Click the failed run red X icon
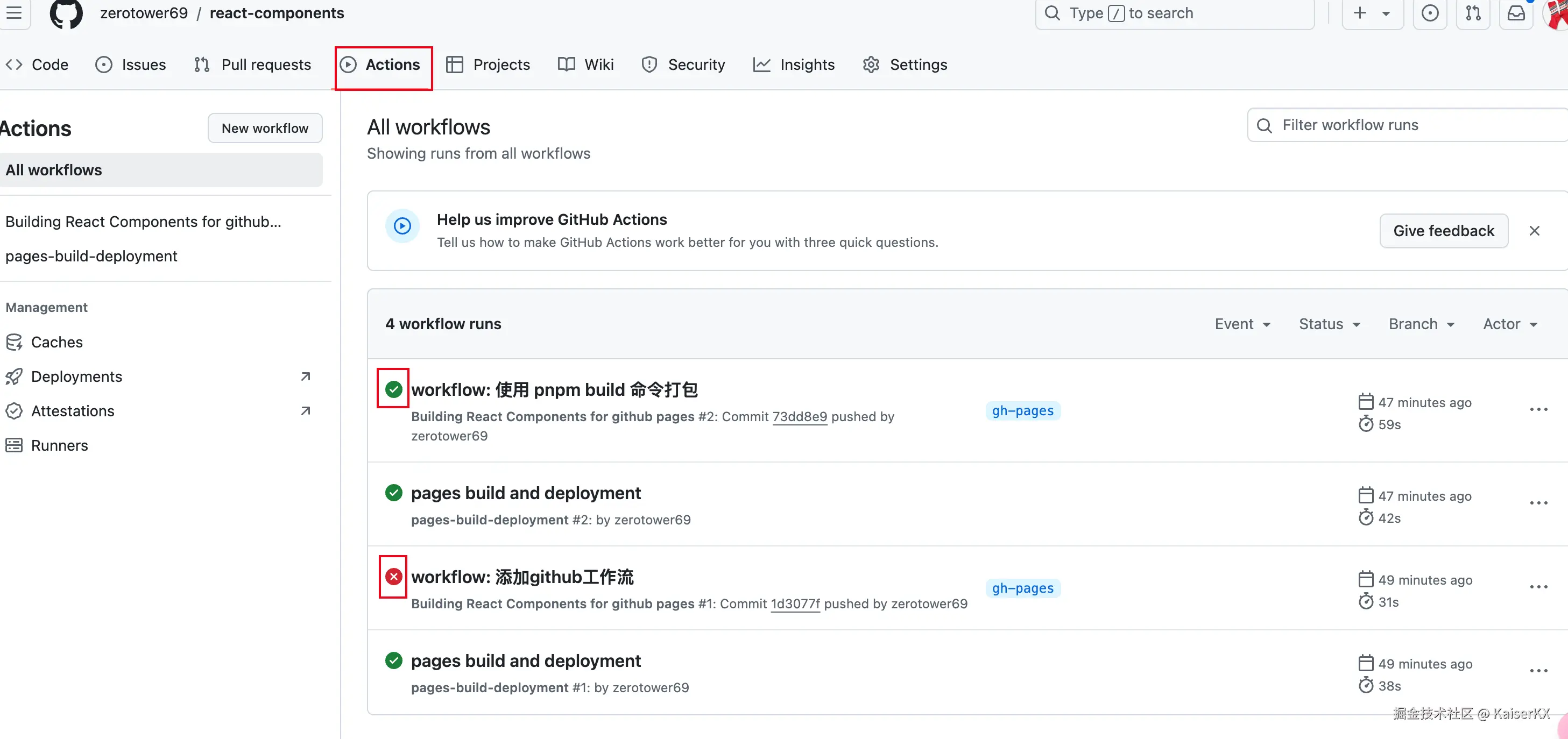The height and width of the screenshot is (739, 1568). [393, 577]
